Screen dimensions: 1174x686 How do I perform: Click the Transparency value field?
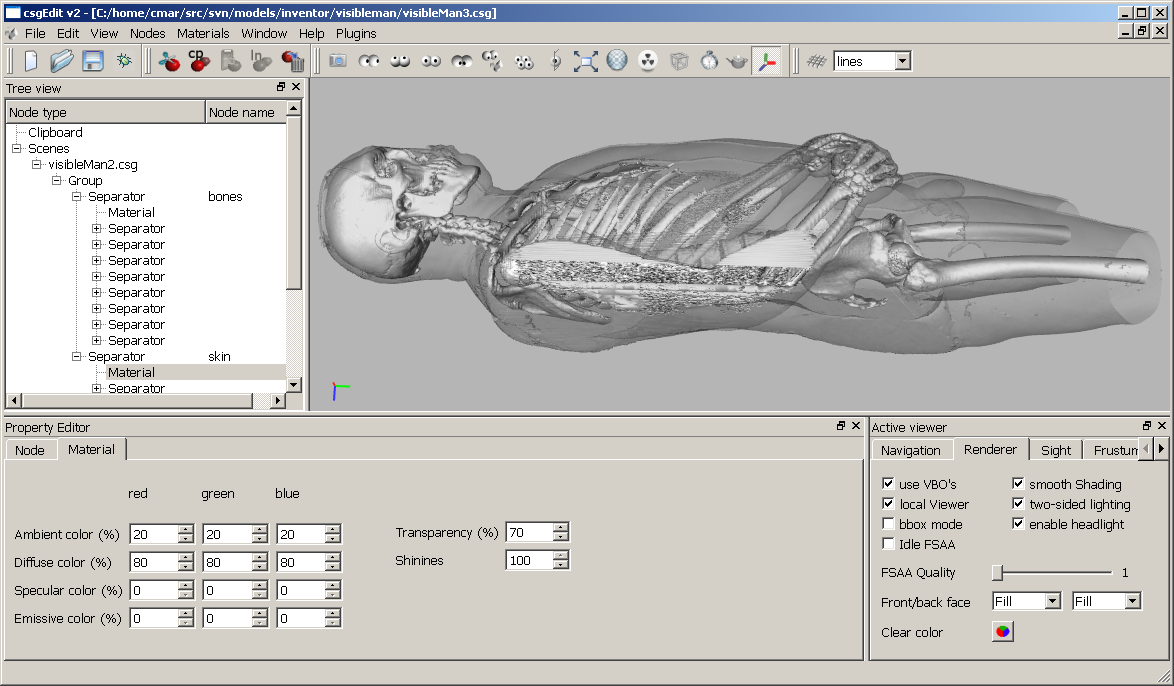pyautogui.click(x=528, y=532)
